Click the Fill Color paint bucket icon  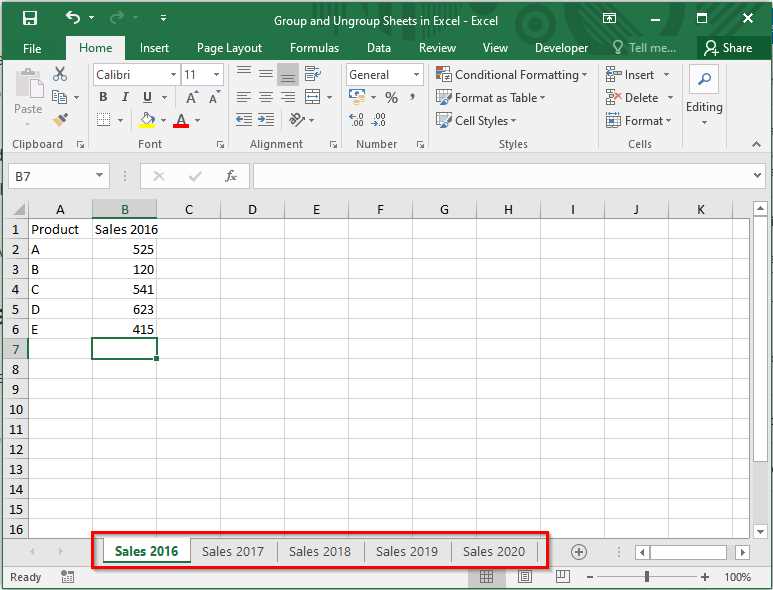tap(147, 120)
